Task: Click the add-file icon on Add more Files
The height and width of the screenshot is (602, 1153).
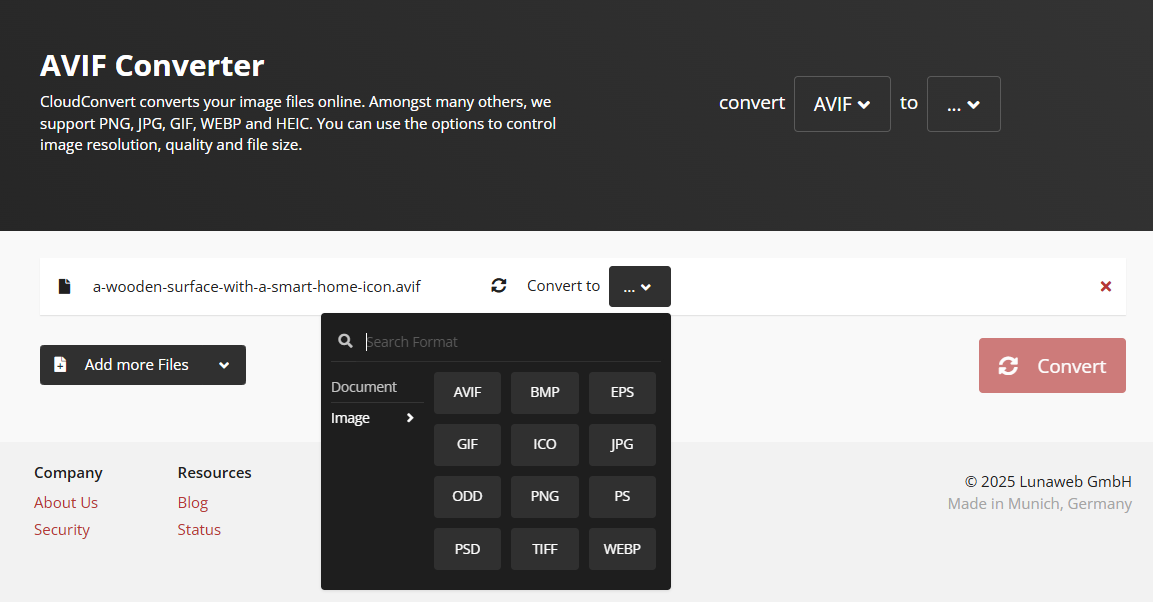Action: click(x=60, y=365)
